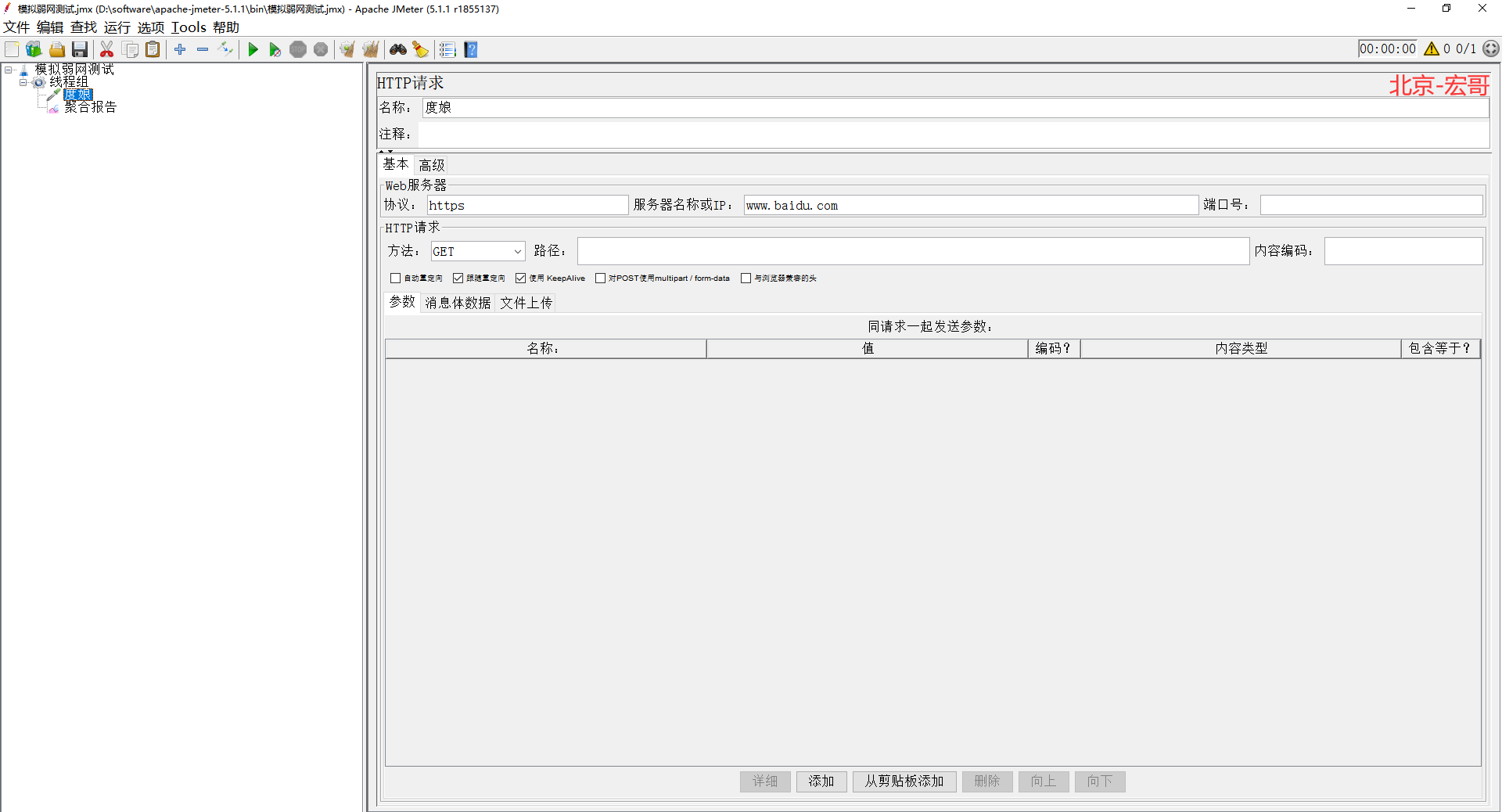Switch to the 高级 tab
Image resolution: width=1502 pixels, height=812 pixels.
coord(431,165)
